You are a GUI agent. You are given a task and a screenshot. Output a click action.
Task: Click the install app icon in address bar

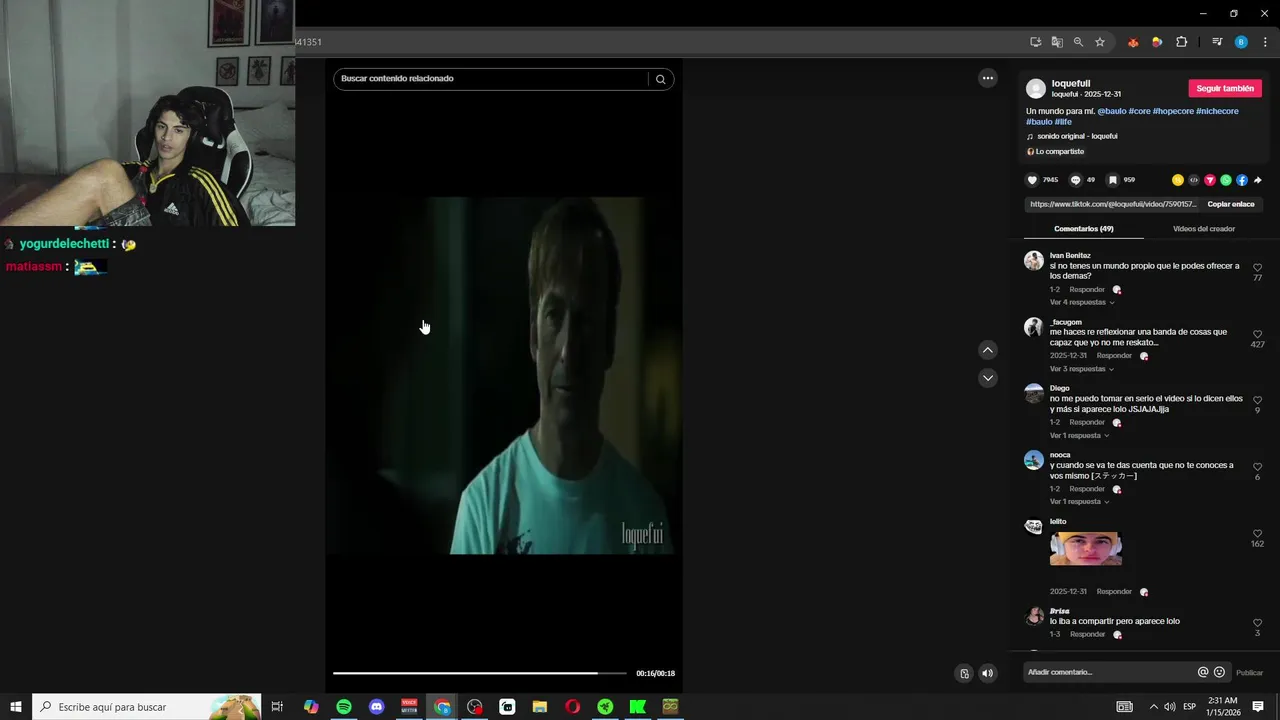pos(1036,42)
